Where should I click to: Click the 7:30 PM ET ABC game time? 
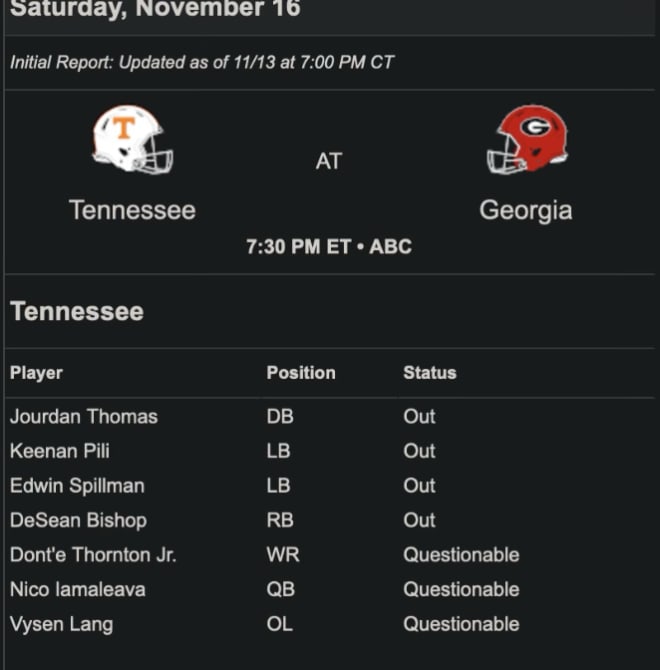point(329,247)
